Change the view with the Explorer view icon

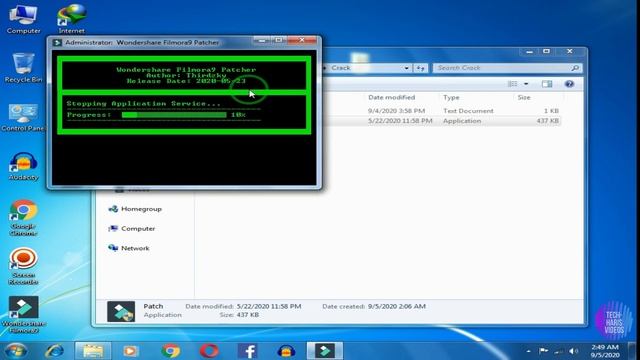click(x=512, y=84)
